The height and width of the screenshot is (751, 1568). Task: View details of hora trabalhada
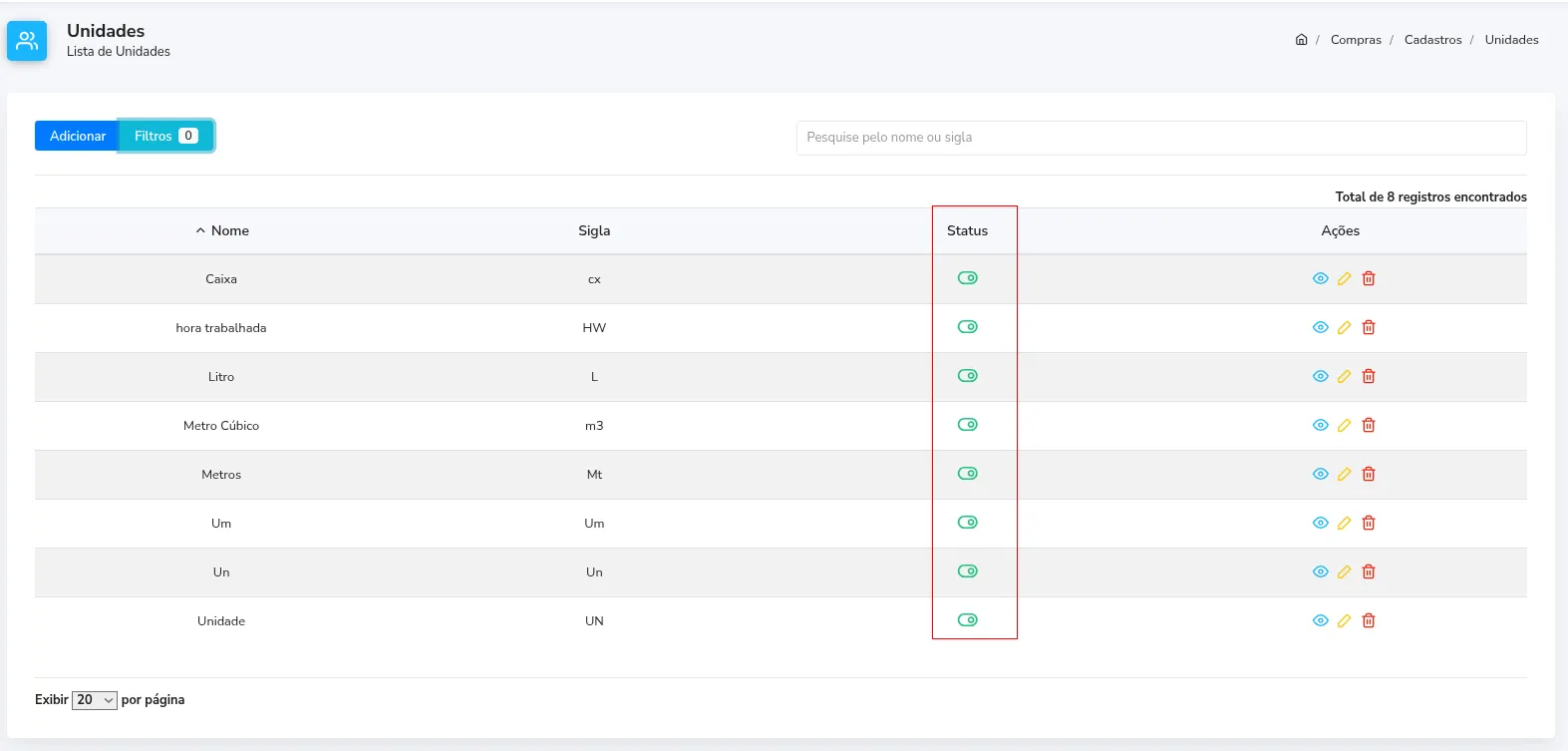(x=1321, y=328)
